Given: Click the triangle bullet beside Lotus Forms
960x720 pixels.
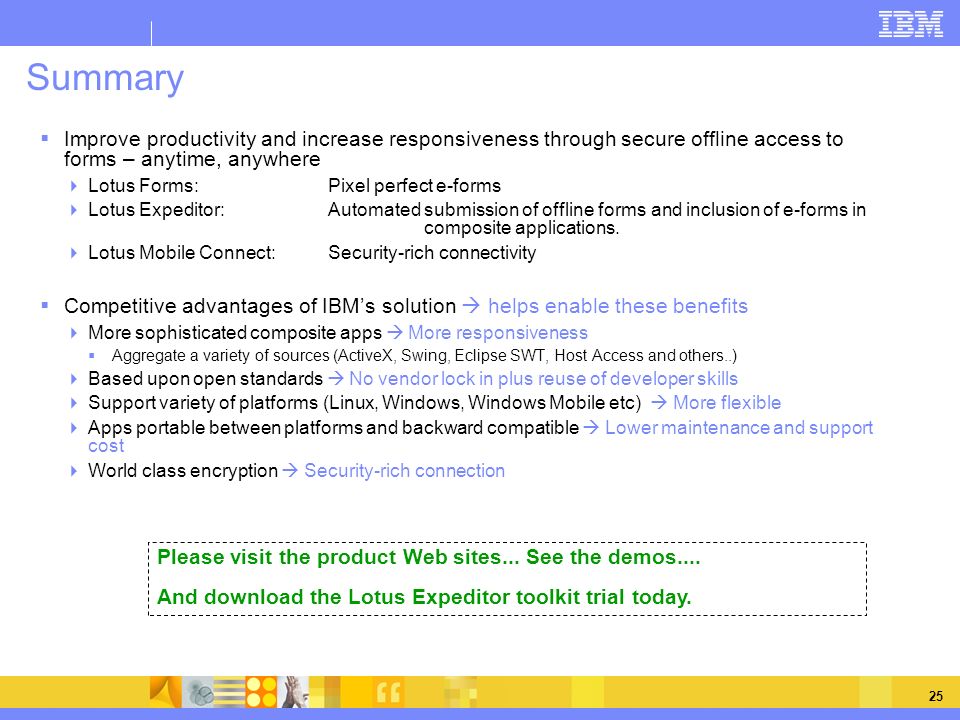Looking at the screenshot, I should pyautogui.click(x=73, y=186).
